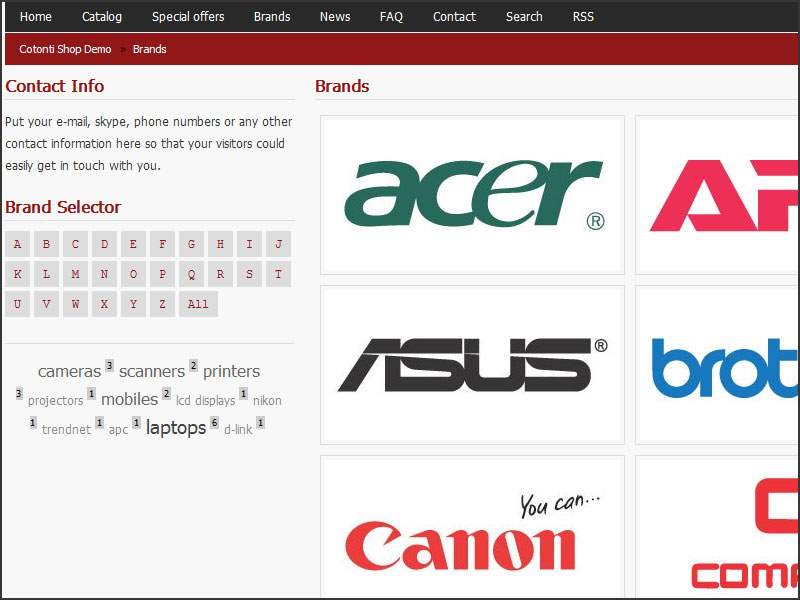Open the printers tag
This screenshot has width=800, height=600.
231,371
